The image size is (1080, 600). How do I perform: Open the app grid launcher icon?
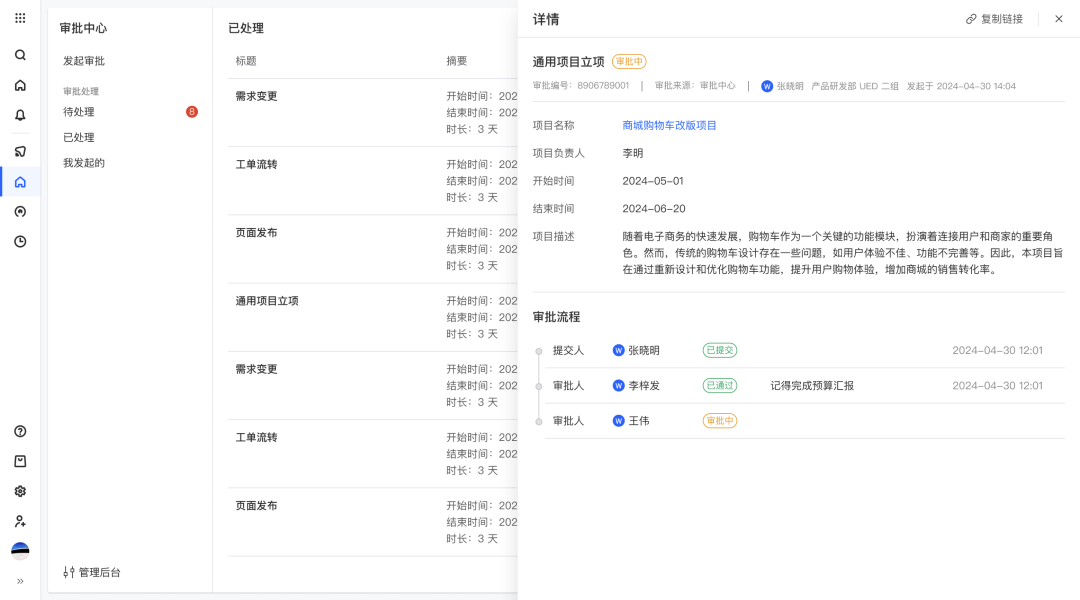(20, 18)
